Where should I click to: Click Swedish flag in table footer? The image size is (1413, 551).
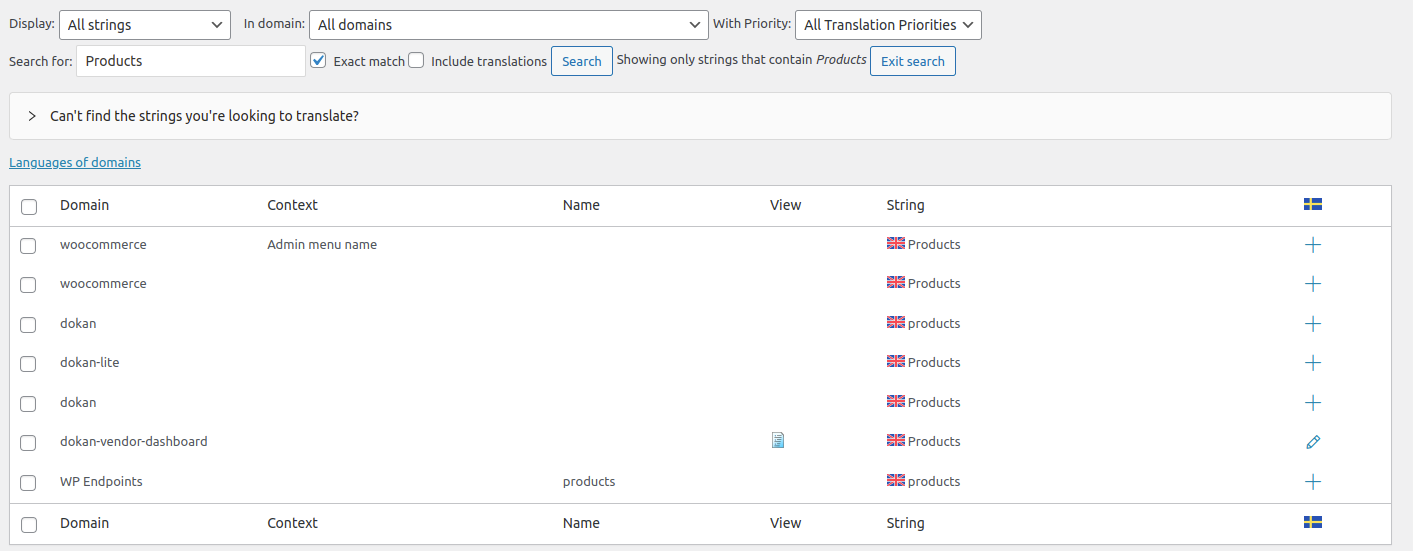coord(1313,522)
